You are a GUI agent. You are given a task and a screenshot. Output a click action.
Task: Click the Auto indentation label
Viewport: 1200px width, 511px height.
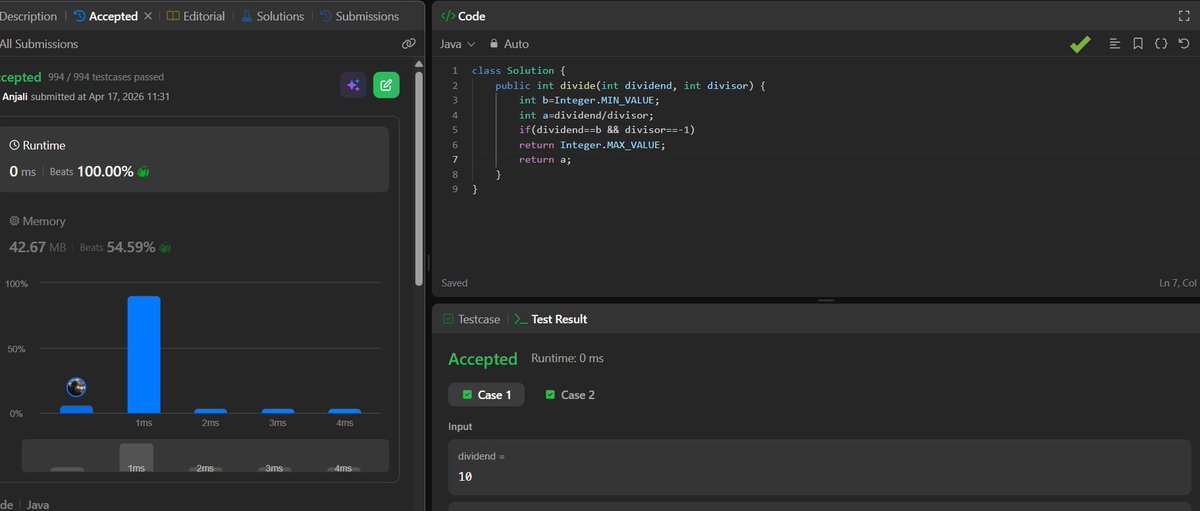[x=517, y=44]
